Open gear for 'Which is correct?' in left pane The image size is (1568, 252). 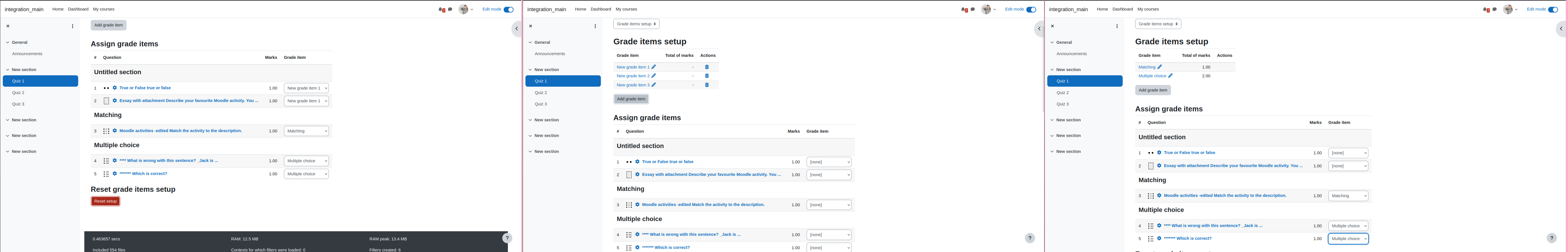[x=114, y=174]
